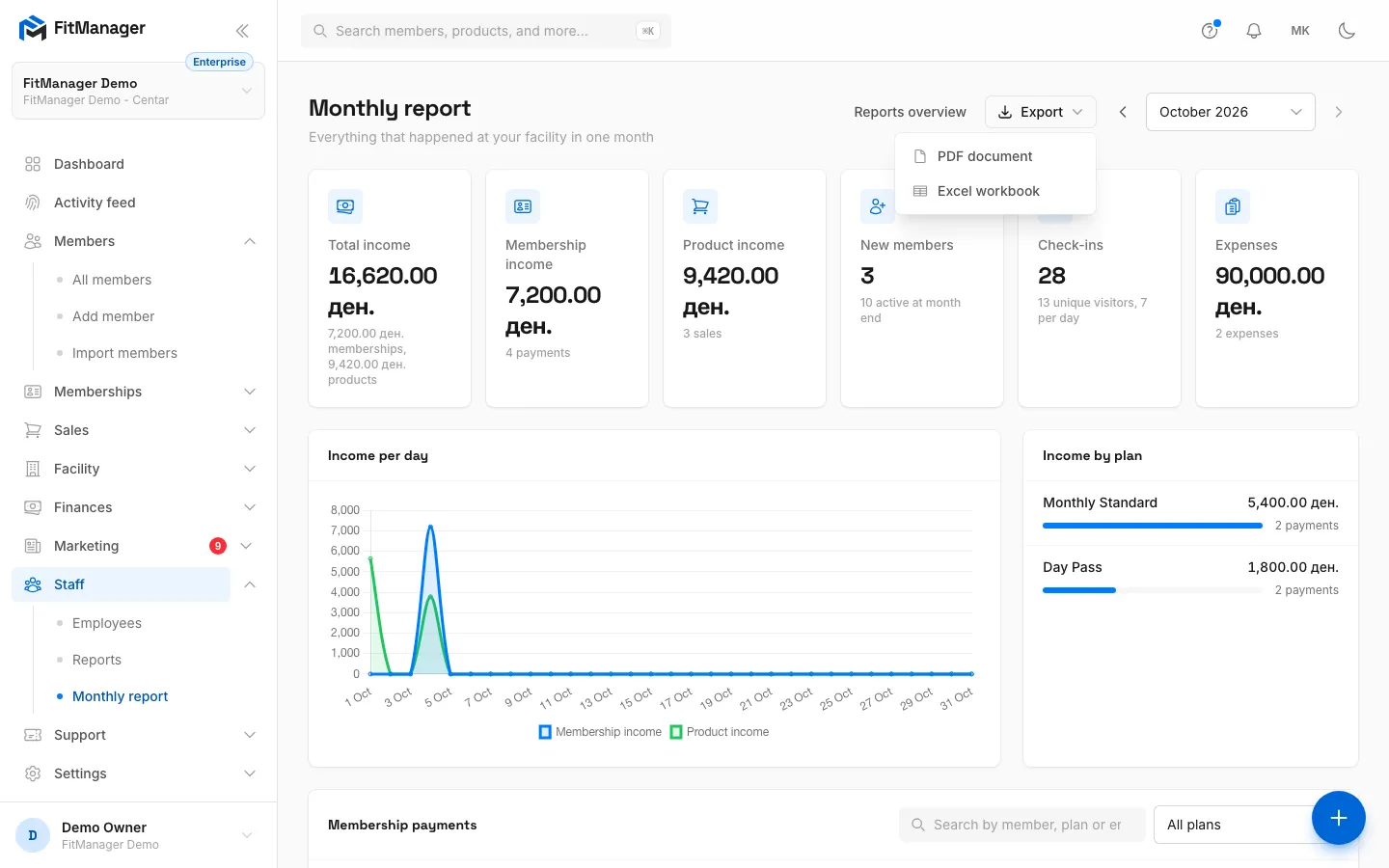Toggle dark mode moon icon
1389x868 pixels.
coord(1347,31)
